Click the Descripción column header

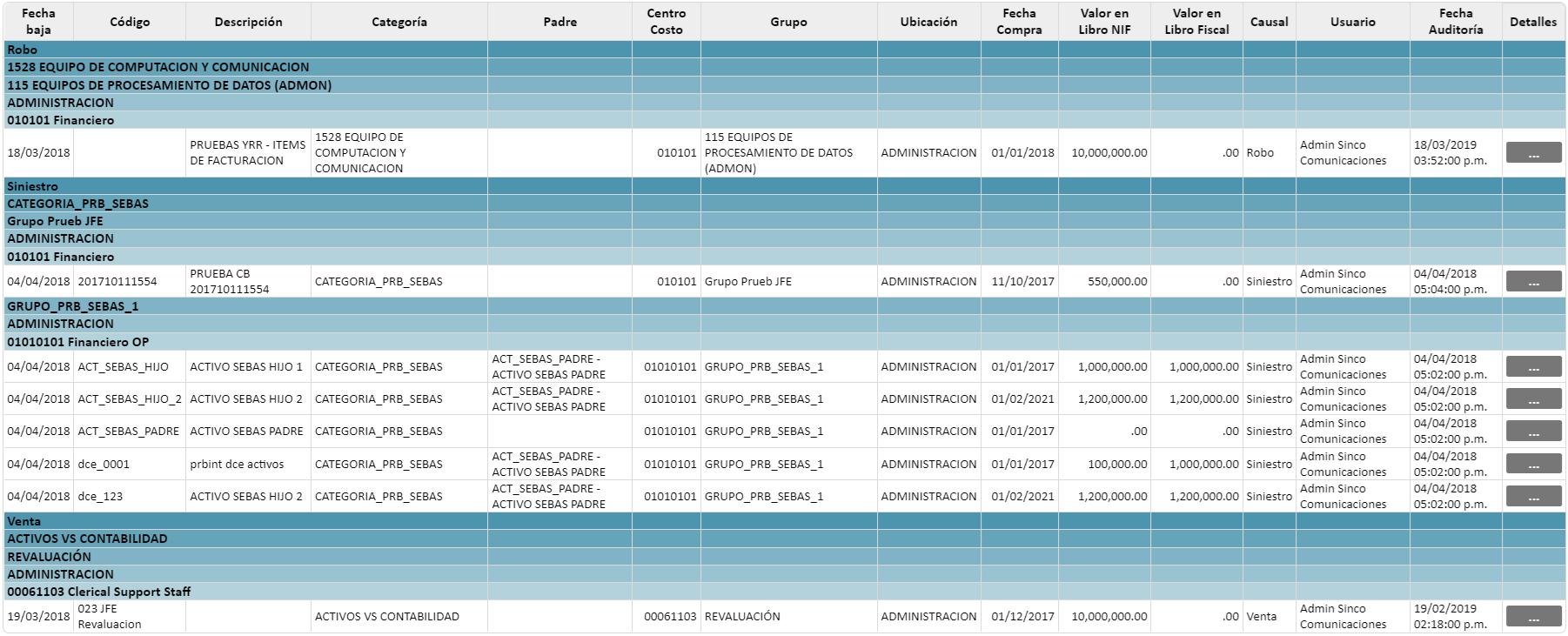[248, 21]
